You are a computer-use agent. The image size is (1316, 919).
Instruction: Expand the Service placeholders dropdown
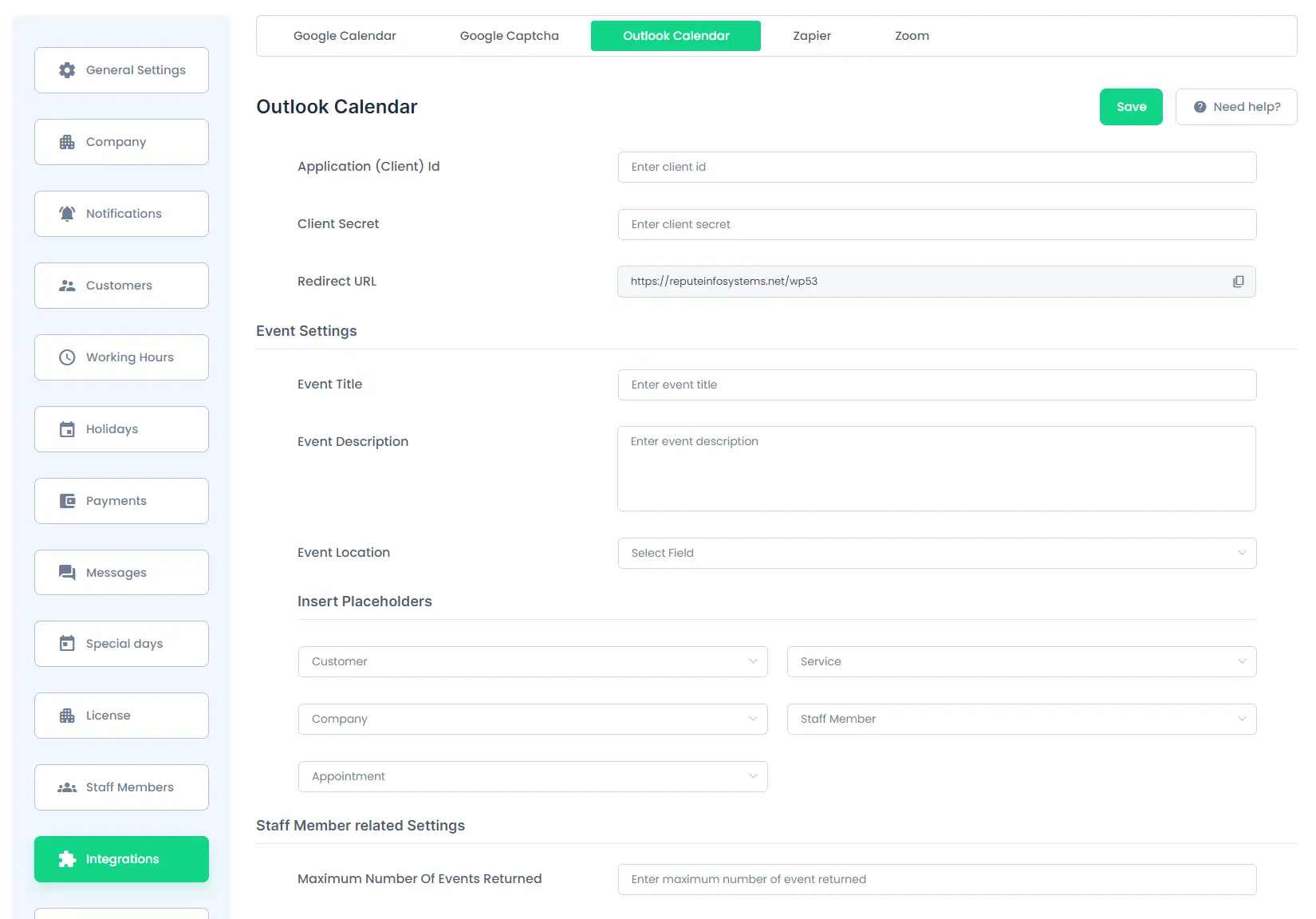pos(1022,661)
